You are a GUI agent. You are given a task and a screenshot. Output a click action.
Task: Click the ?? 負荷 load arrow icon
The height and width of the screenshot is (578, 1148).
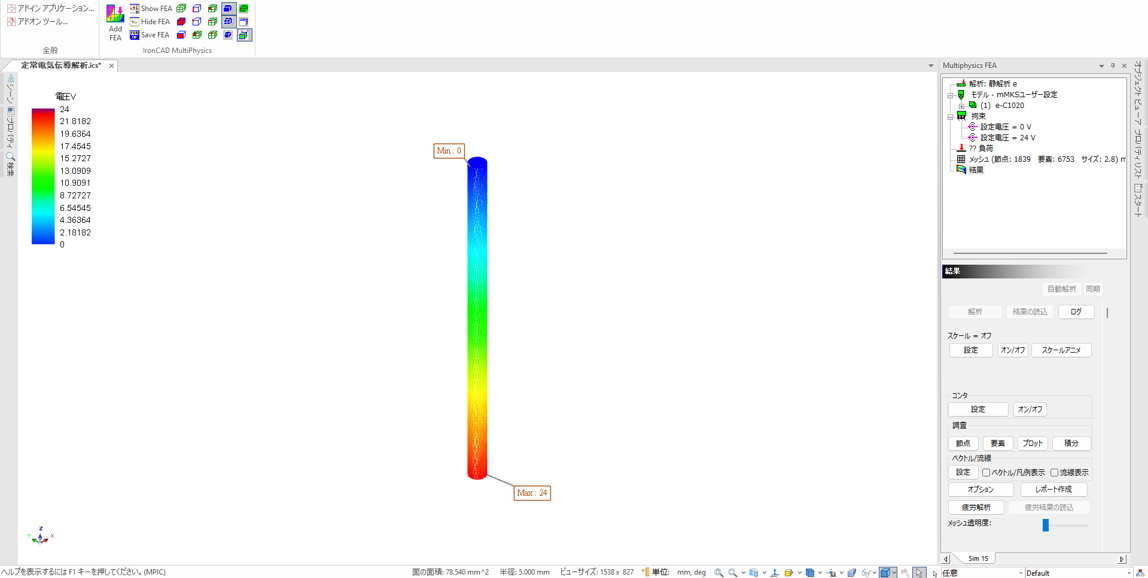coord(962,148)
